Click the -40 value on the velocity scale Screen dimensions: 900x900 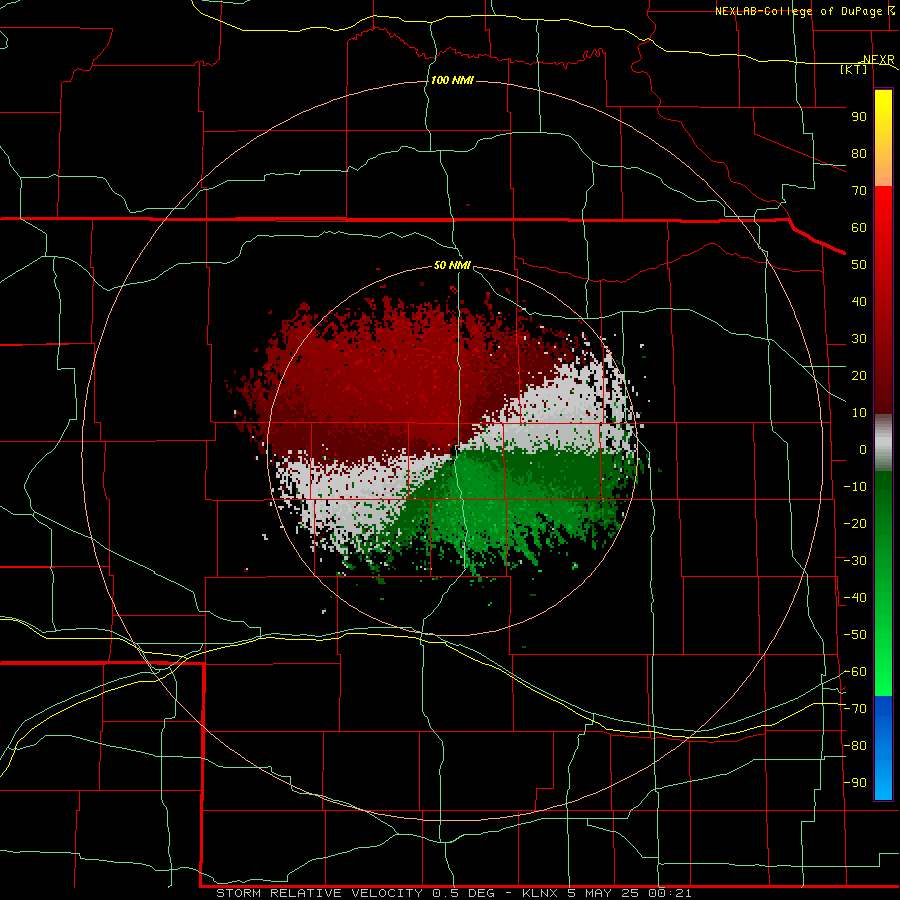click(855, 598)
